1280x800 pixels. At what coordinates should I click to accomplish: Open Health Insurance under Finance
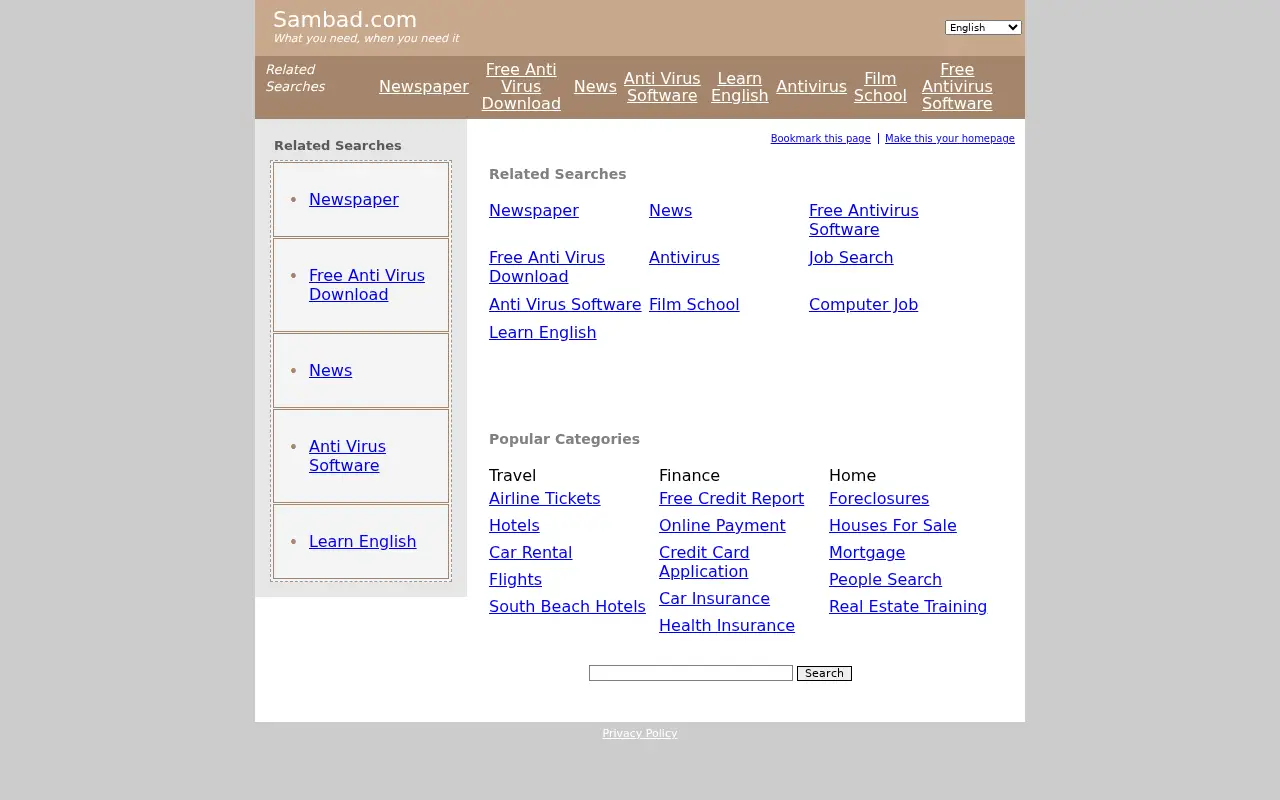click(727, 625)
